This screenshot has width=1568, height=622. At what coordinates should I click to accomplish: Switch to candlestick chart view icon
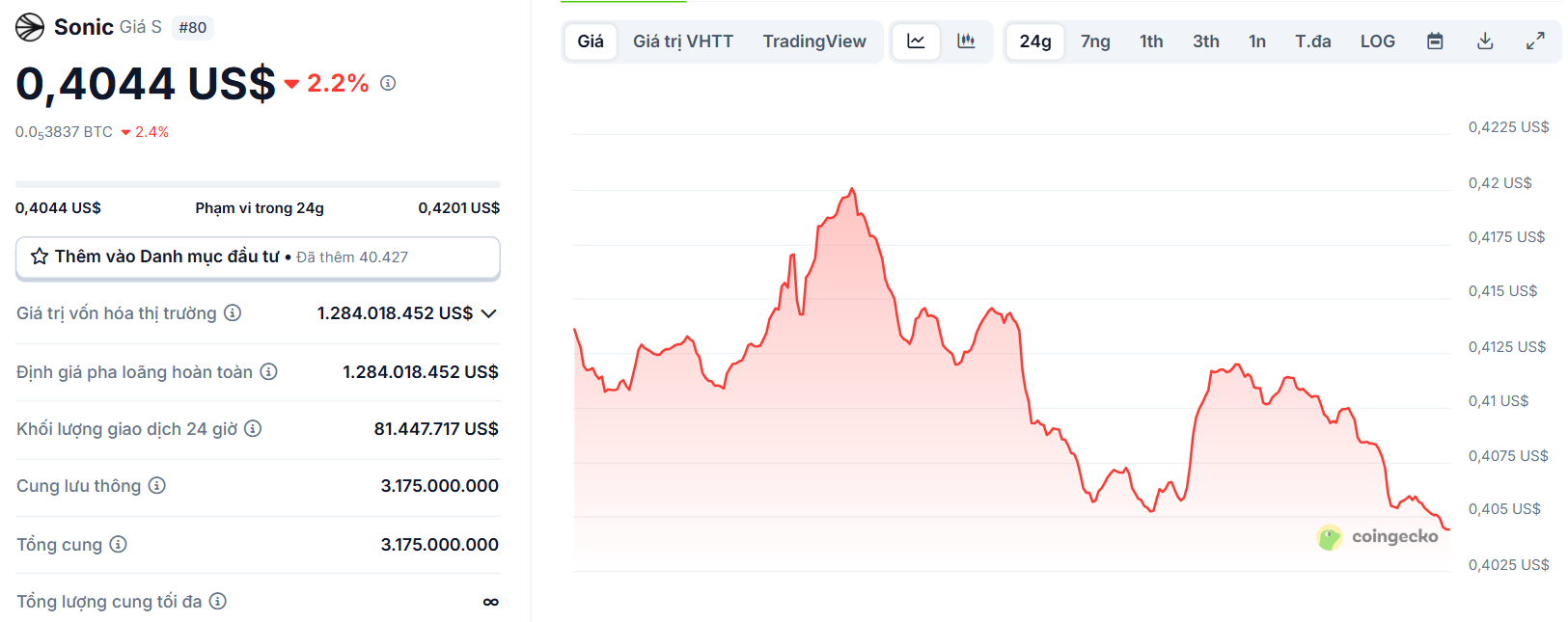point(966,41)
